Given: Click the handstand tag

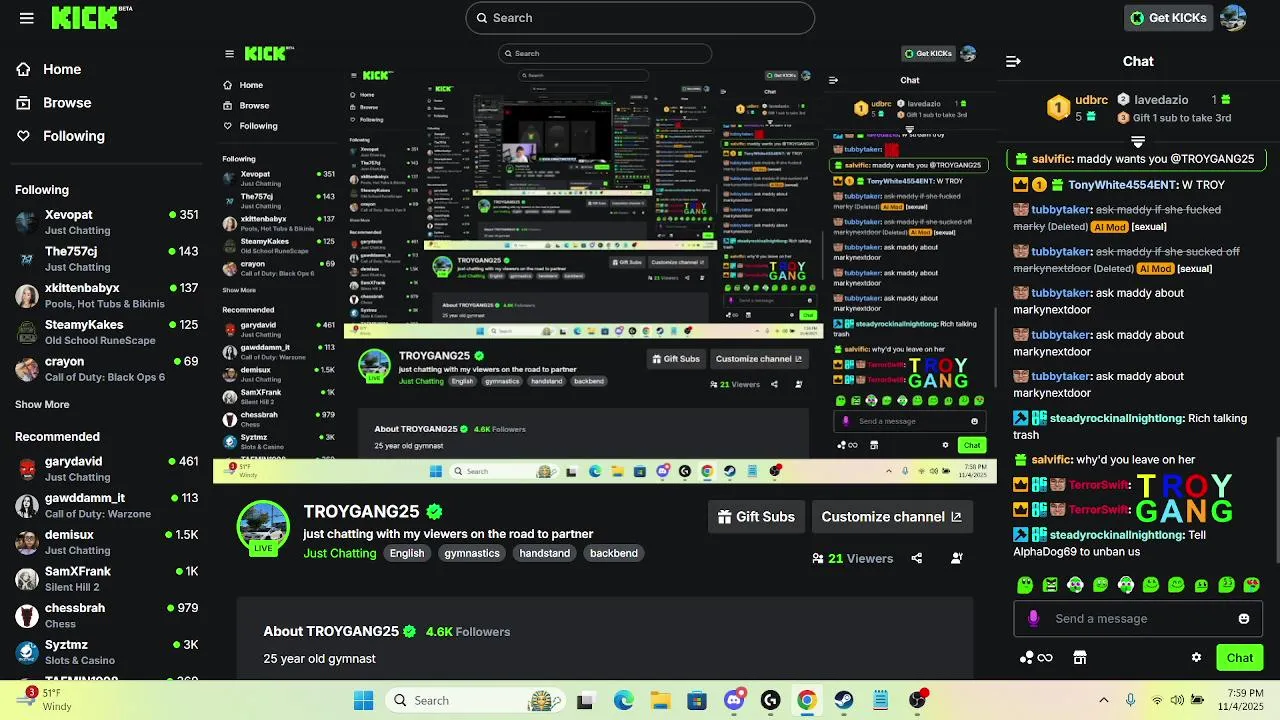Looking at the screenshot, I should (x=545, y=553).
